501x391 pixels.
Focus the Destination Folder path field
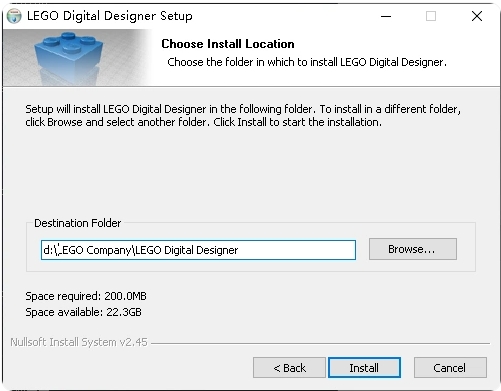coord(198,250)
